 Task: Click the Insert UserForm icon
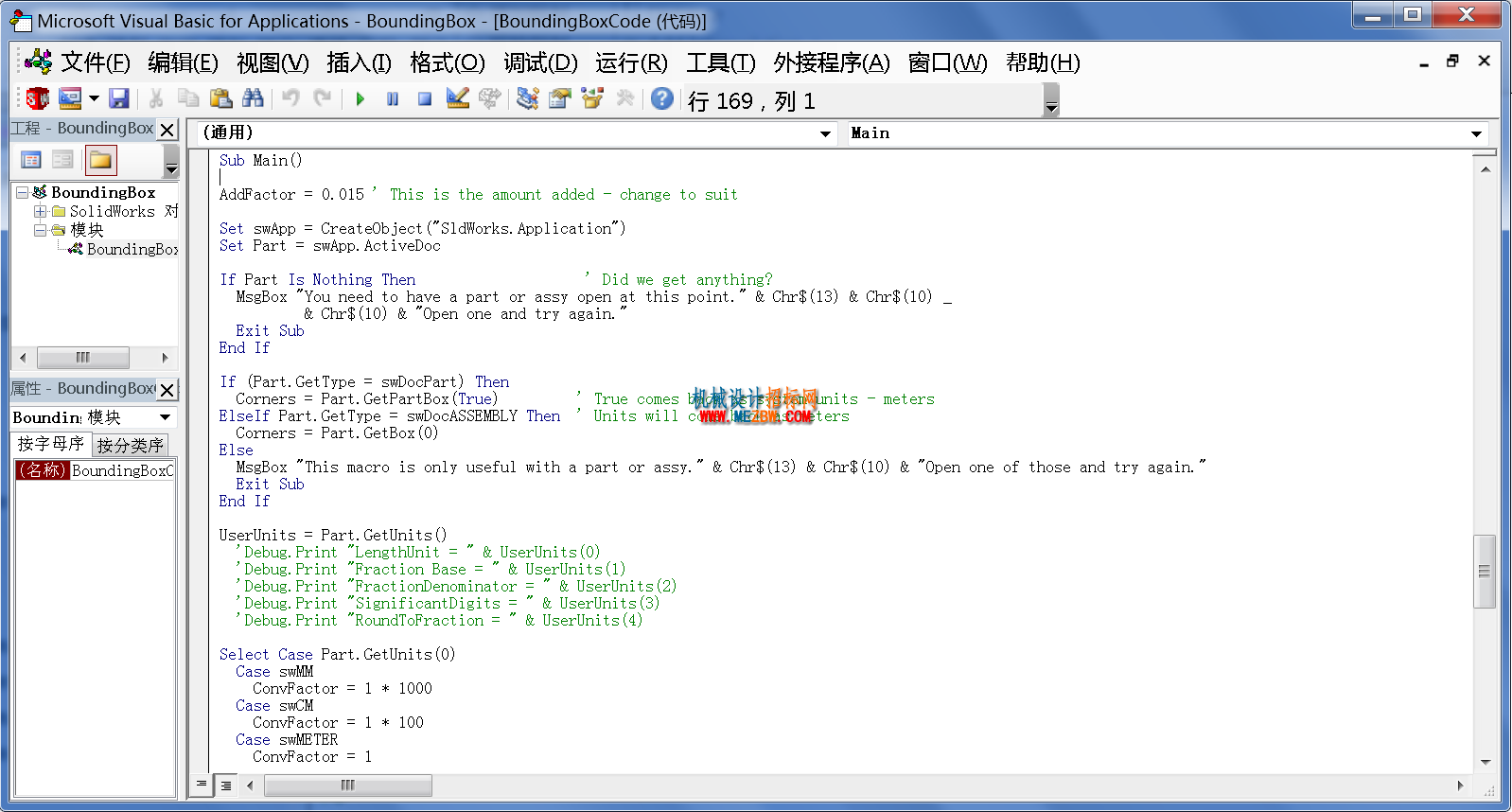(70, 98)
